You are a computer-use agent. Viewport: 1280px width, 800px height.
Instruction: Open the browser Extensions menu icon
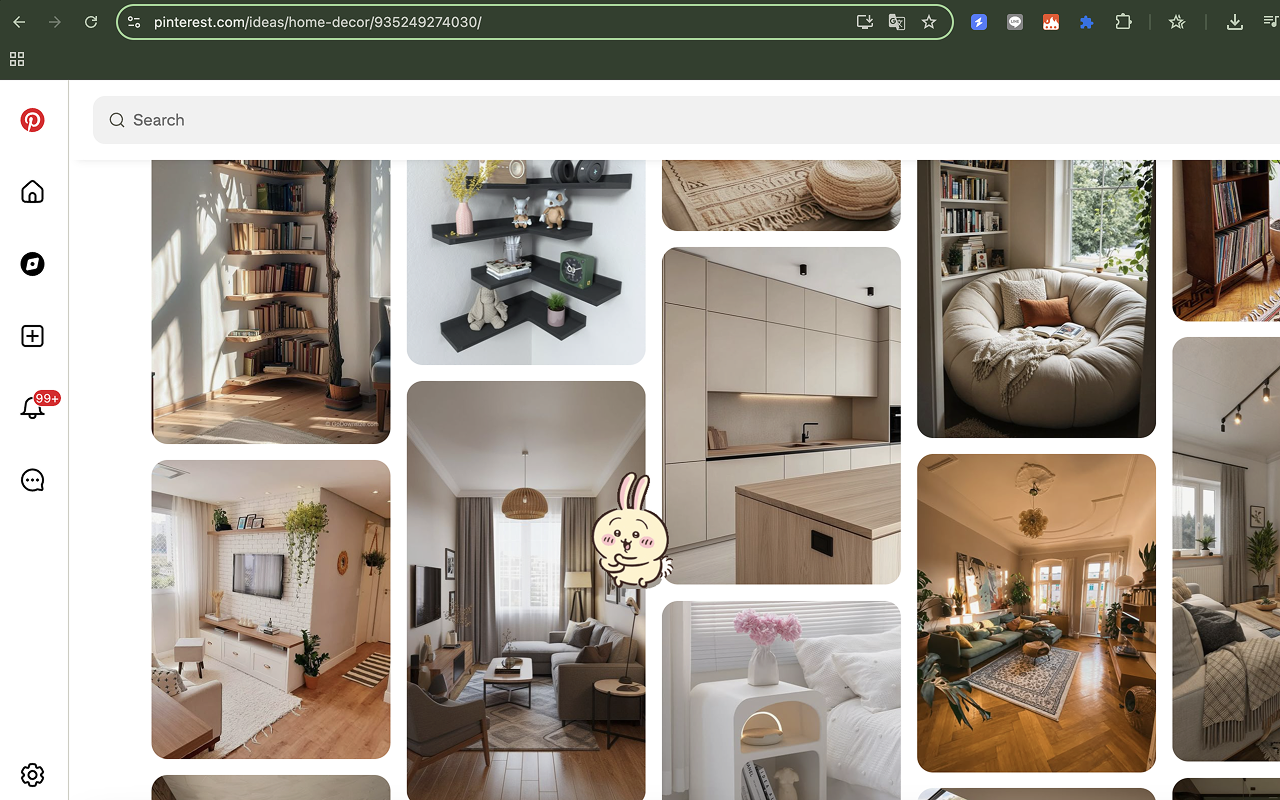coord(1123,22)
